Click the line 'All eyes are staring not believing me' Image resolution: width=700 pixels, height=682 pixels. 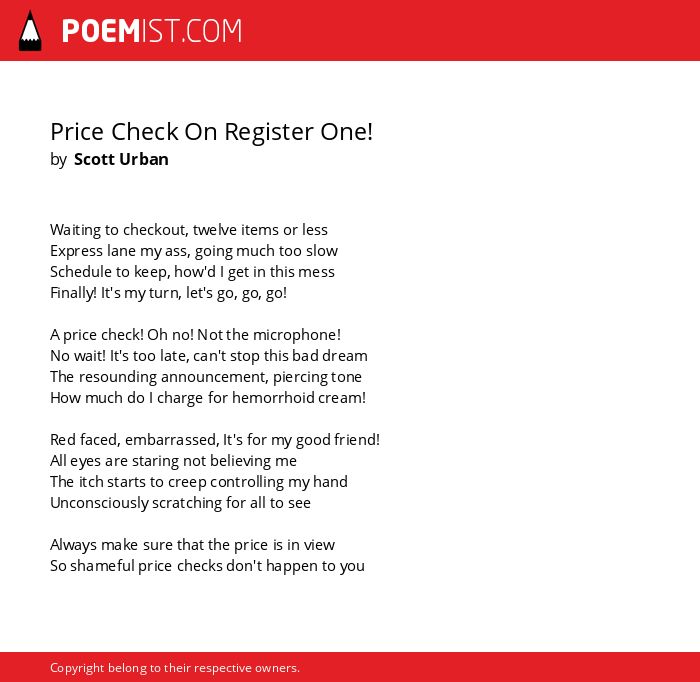point(173,461)
